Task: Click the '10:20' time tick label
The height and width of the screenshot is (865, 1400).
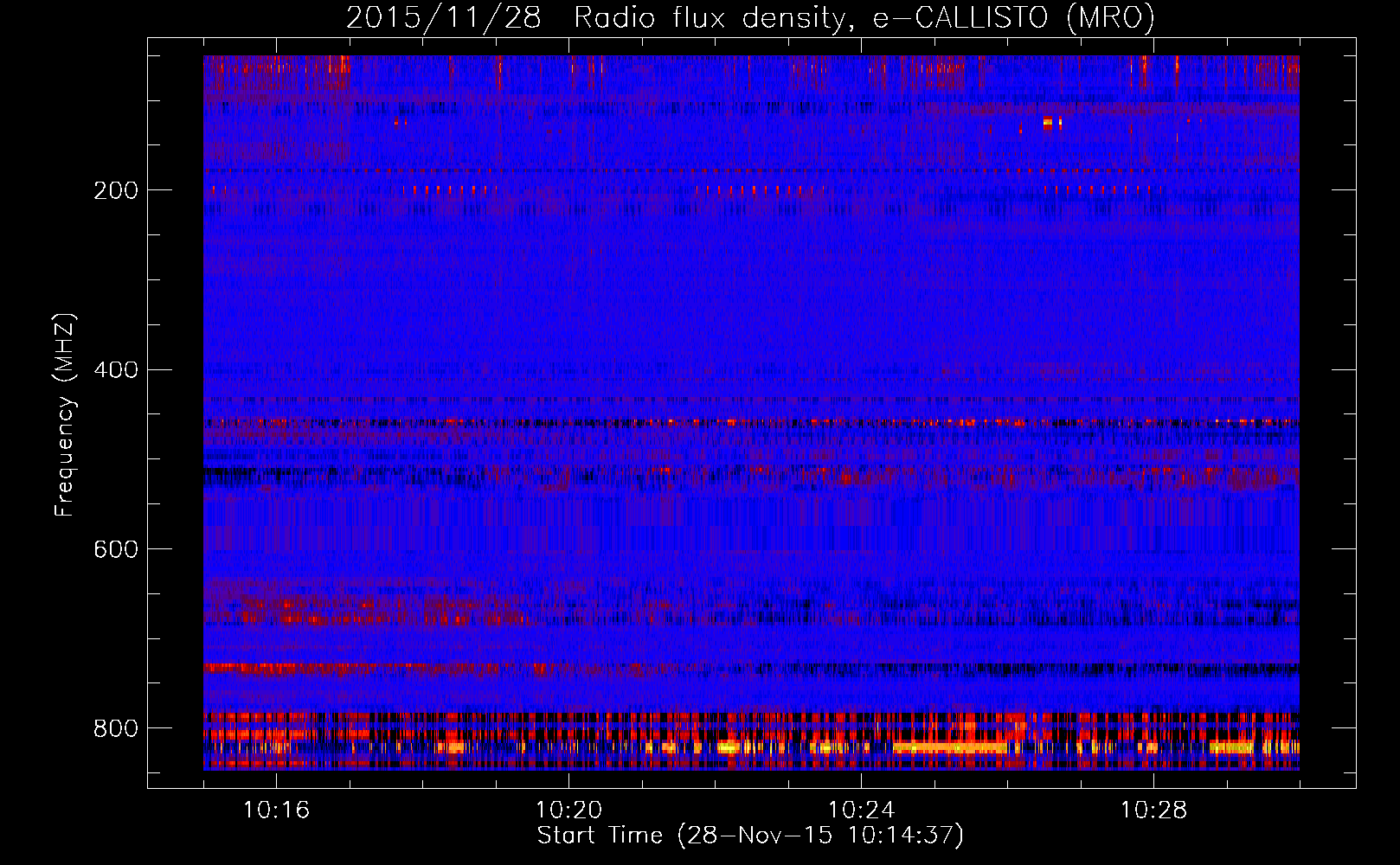Action: coord(568,811)
